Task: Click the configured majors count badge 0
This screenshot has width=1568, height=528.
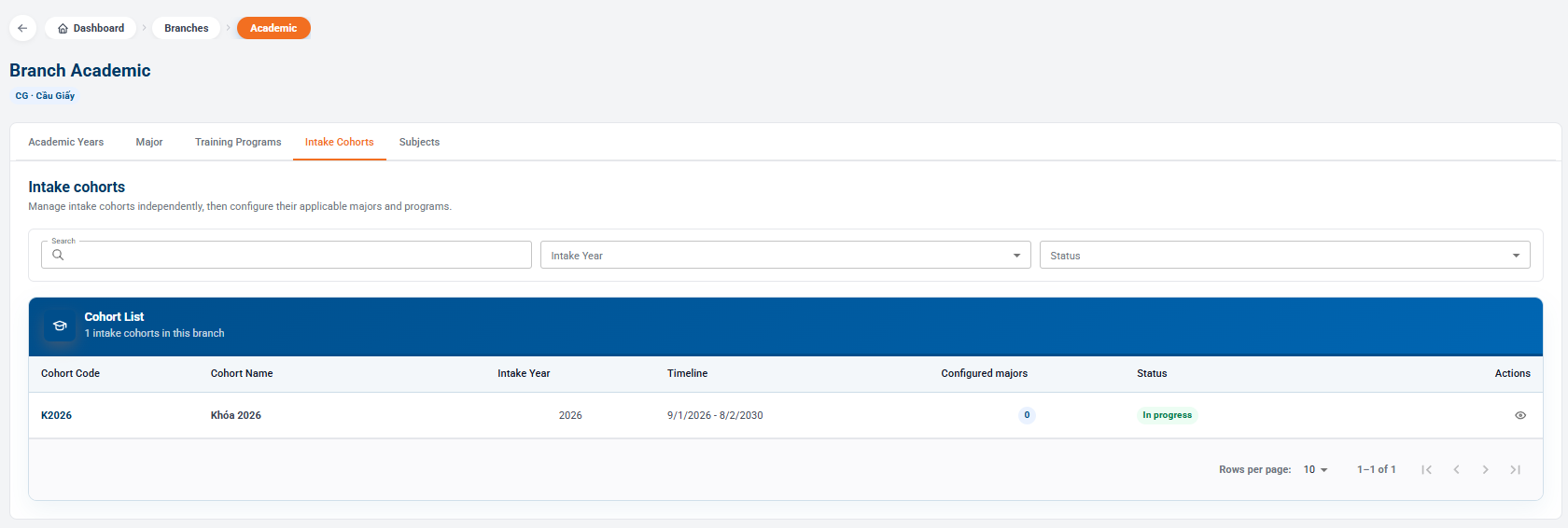Action: tap(1027, 415)
